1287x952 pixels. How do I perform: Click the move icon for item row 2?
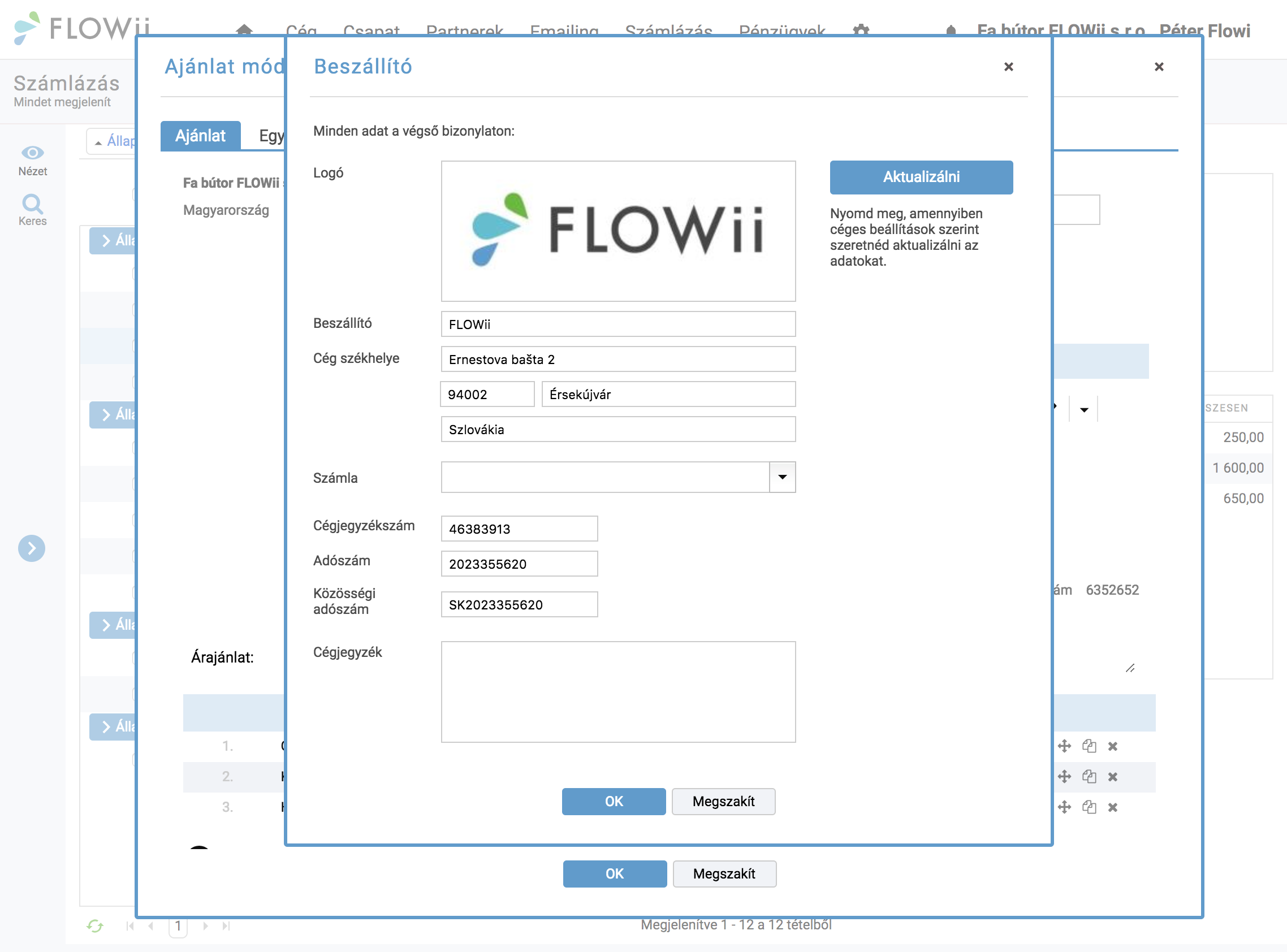[x=1065, y=777]
